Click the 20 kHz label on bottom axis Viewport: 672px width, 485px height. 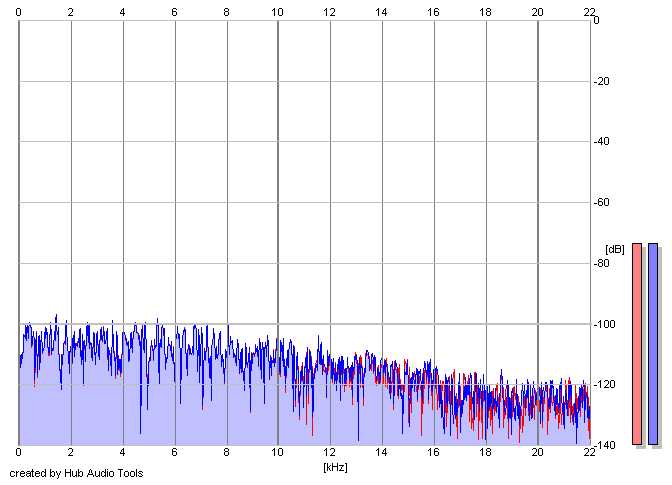point(537,453)
